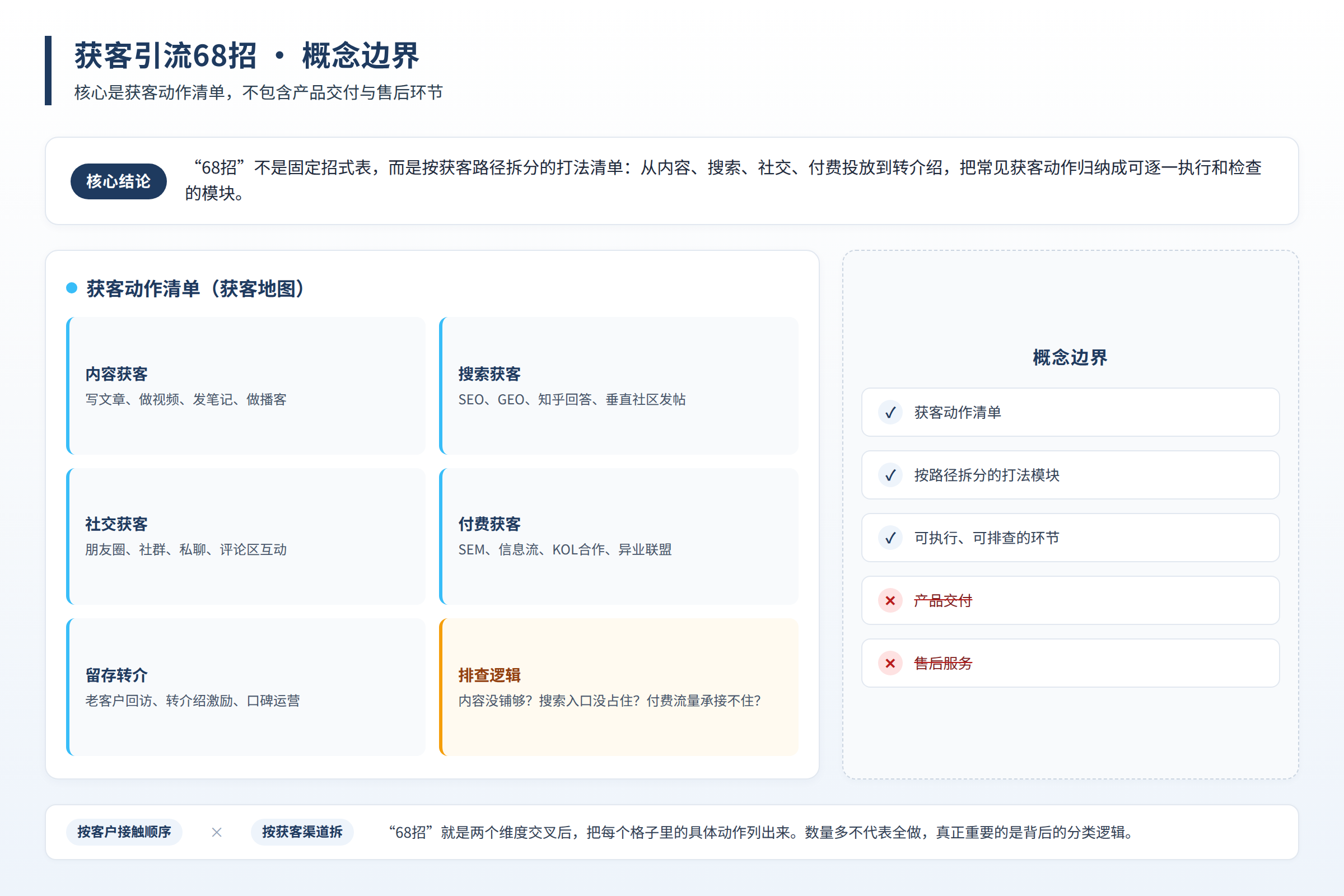Click the red X icon beside 售后服务
Viewport: 1344px width, 896px height.
890,664
